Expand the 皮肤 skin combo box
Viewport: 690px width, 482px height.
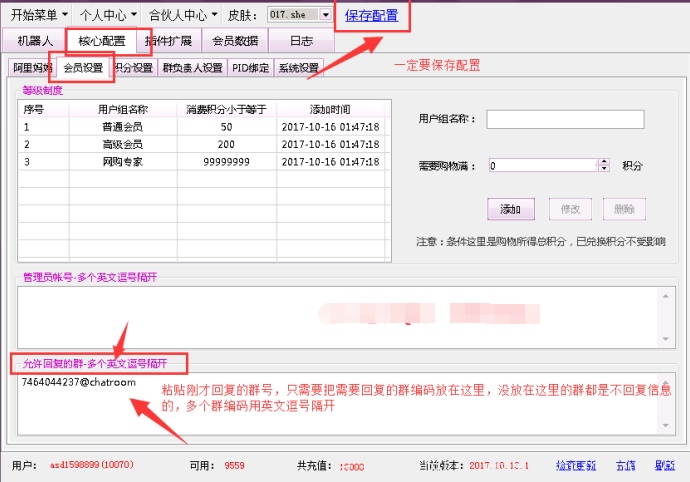[x=325, y=15]
